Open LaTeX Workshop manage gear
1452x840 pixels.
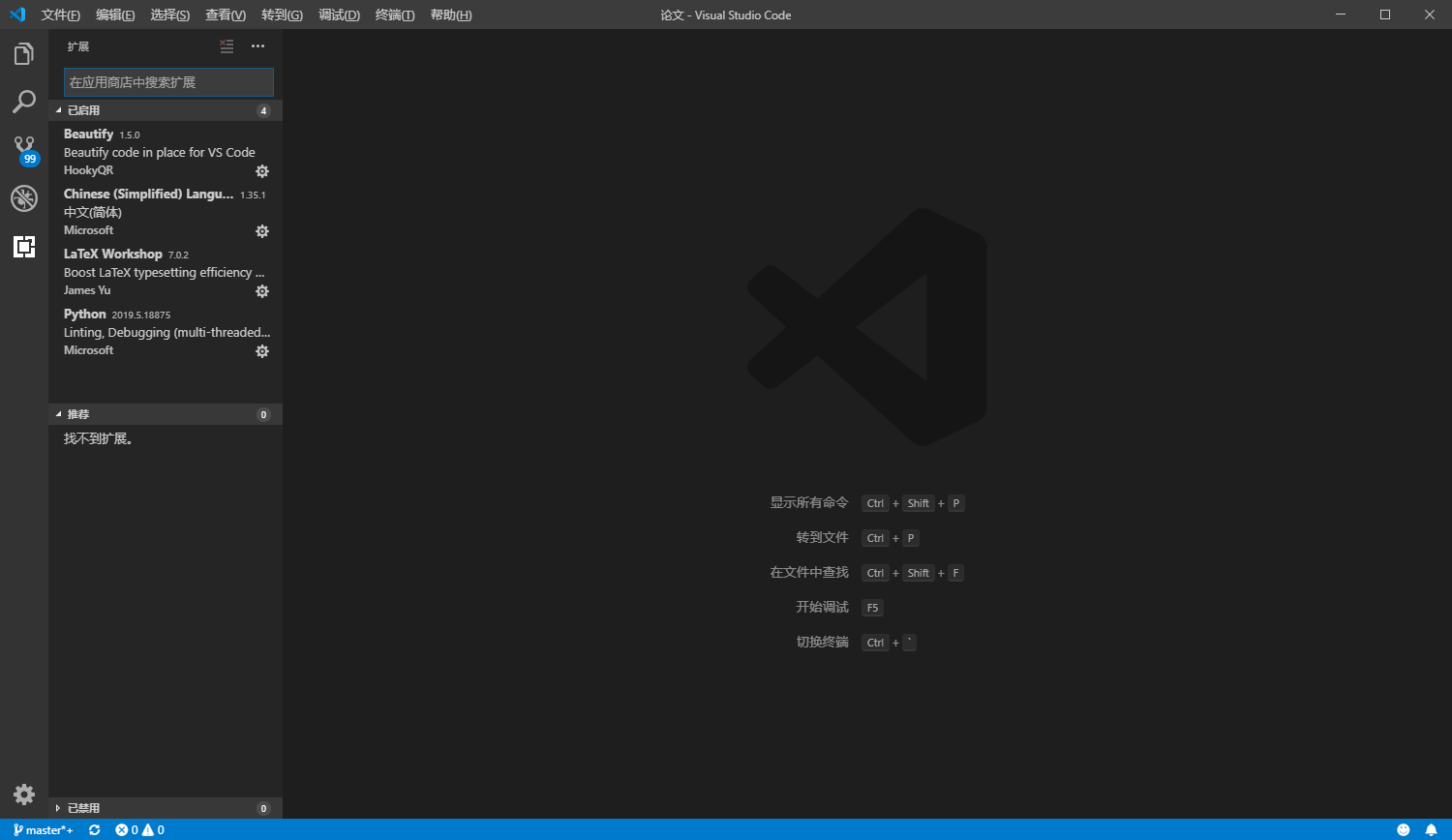tap(262, 291)
